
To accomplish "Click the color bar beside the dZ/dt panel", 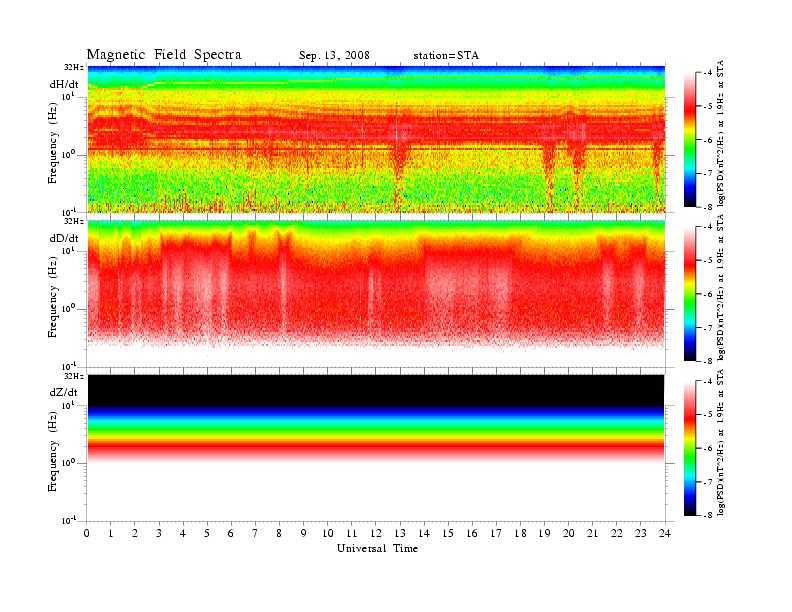I will pos(690,448).
